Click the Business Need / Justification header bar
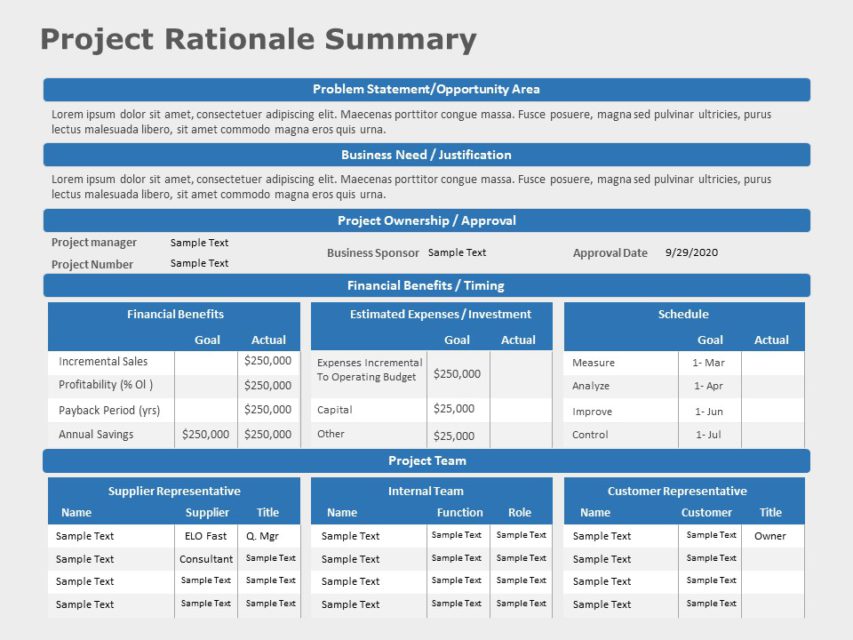Viewport: 853px width, 640px height. coord(426,154)
